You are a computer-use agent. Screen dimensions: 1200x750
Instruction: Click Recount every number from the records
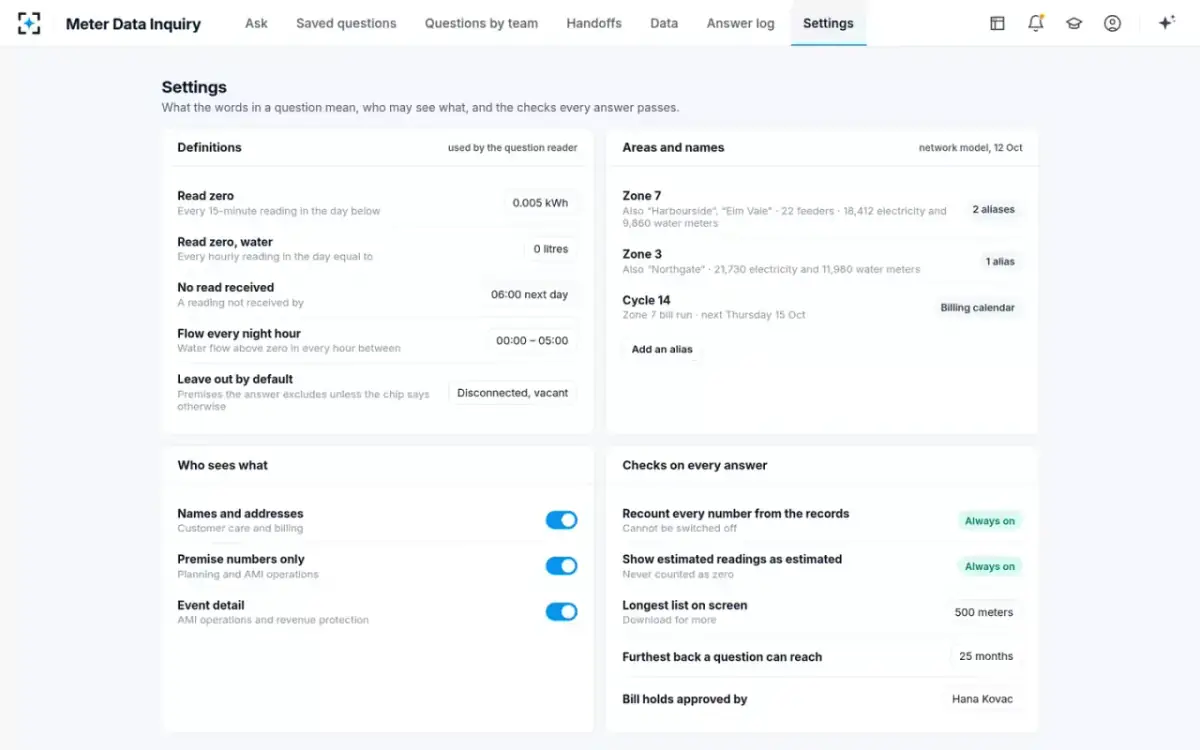(735, 514)
